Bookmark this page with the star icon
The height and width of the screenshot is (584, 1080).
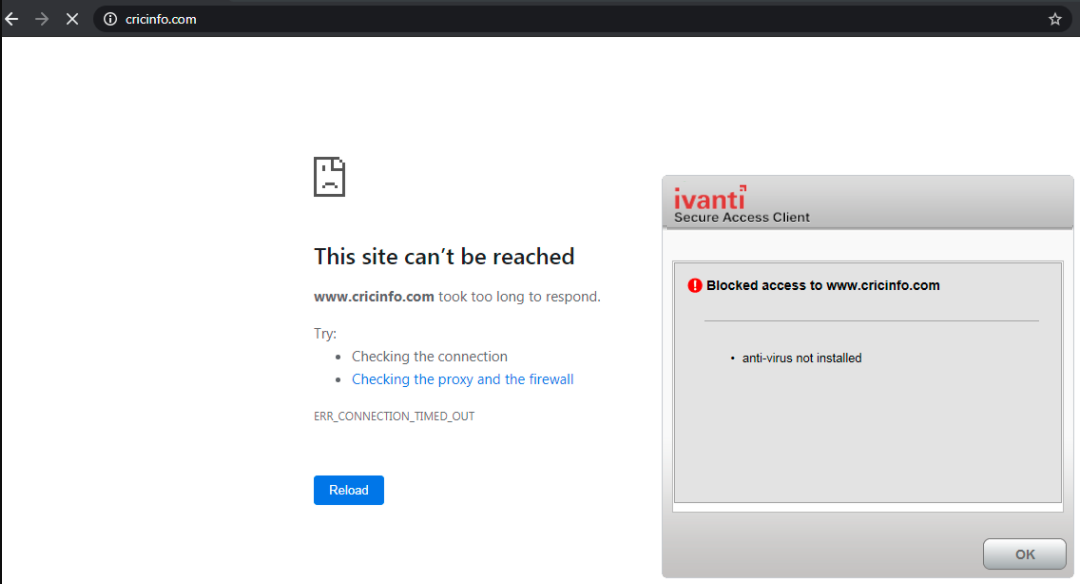point(1055,19)
